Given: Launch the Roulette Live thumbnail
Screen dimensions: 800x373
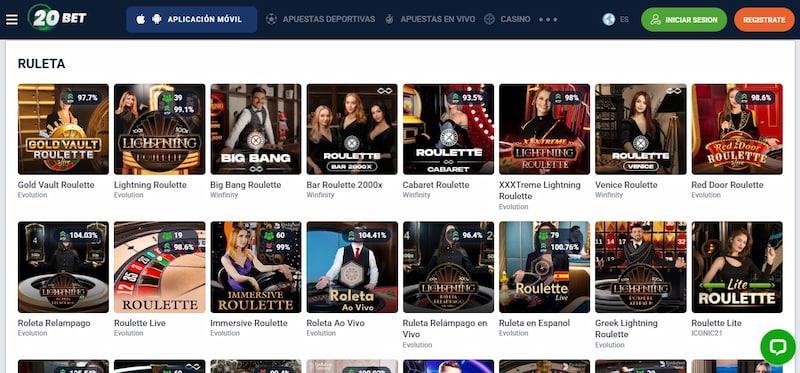Looking at the screenshot, I should pos(160,267).
